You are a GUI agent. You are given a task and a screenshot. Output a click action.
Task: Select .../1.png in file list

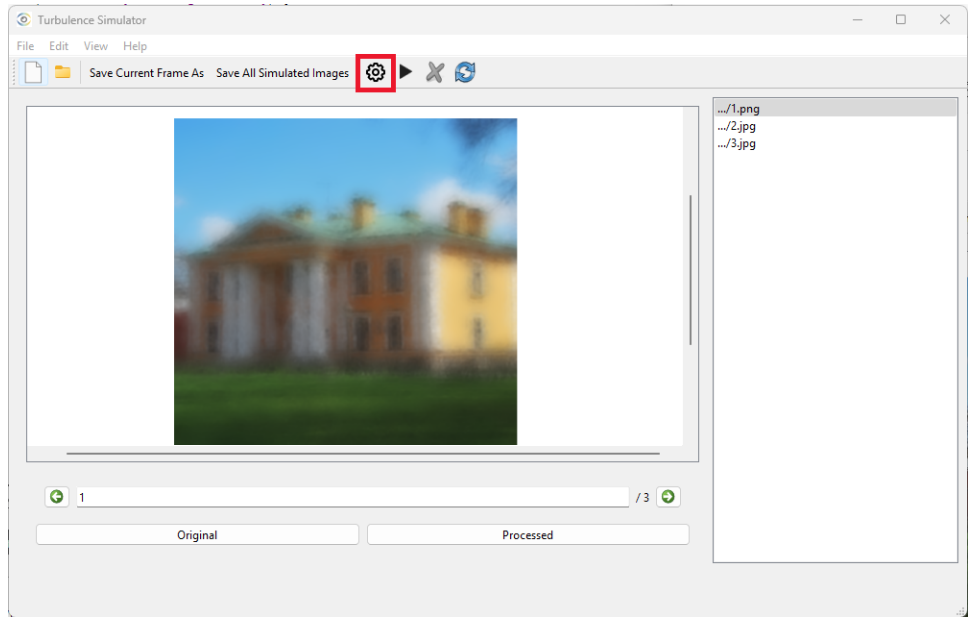pyautogui.click(x=835, y=108)
